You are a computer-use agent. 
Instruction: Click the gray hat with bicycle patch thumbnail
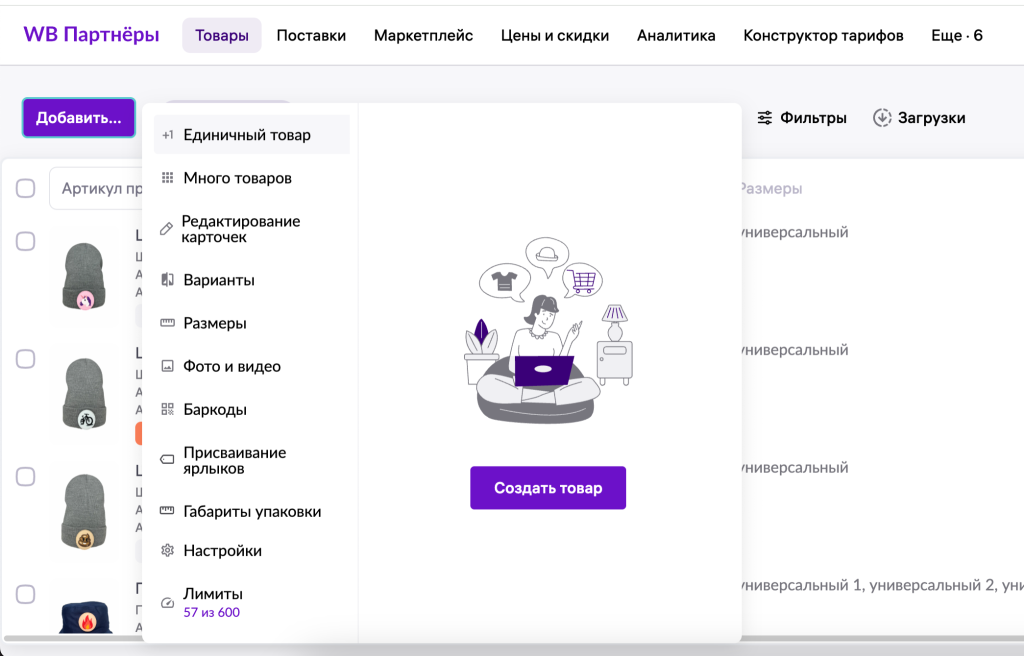(84, 393)
